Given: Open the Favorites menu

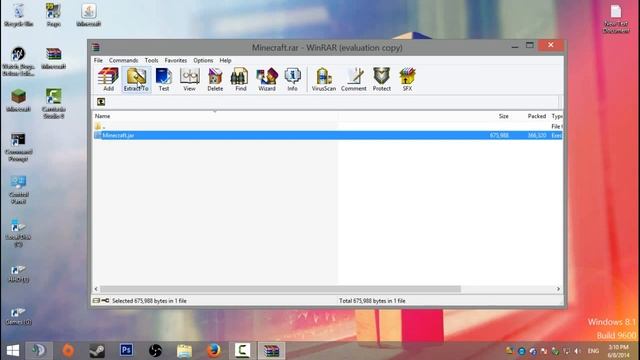Looking at the screenshot, I should pyautogui.click(x=176, y=60).
